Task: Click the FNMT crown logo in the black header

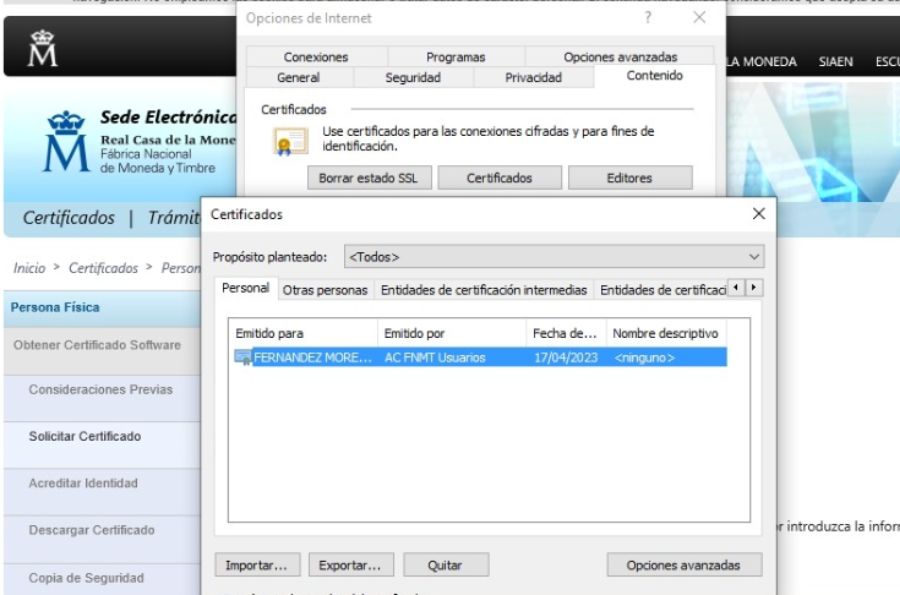Action: (x=42, y=48)
